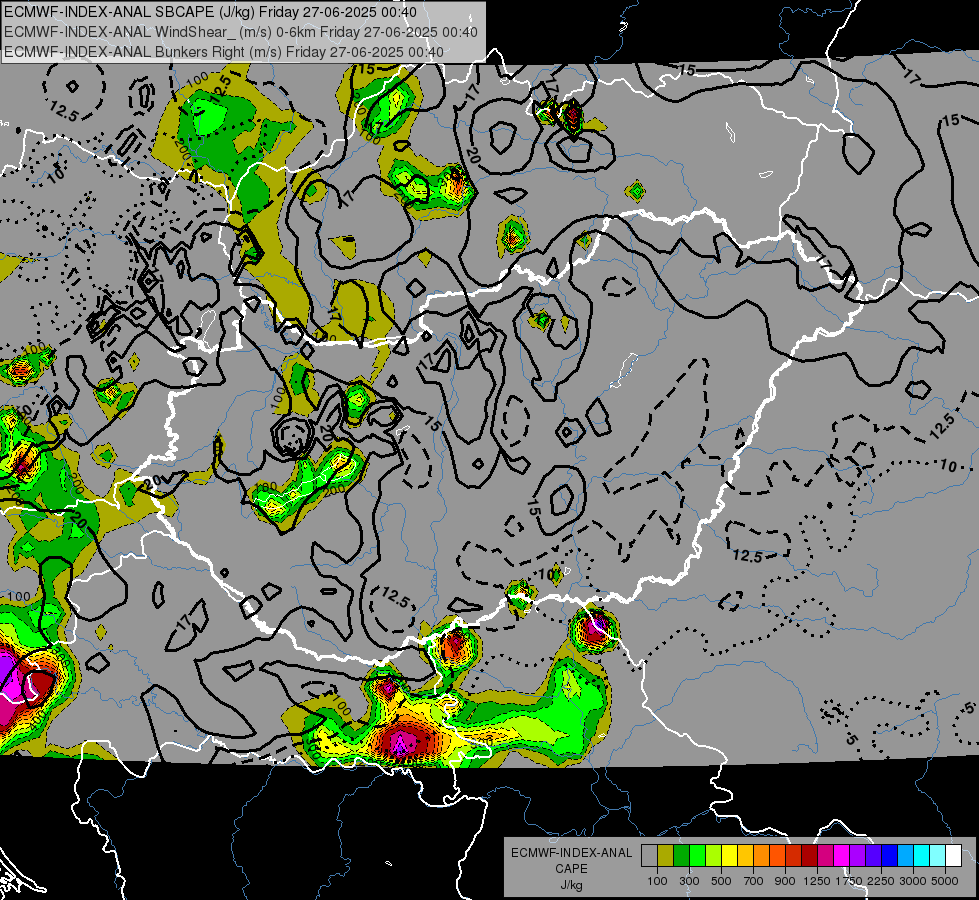Click the 1750 value under the colorbar
The width and height of the screenshot is (979, 900).
(849, 881)
